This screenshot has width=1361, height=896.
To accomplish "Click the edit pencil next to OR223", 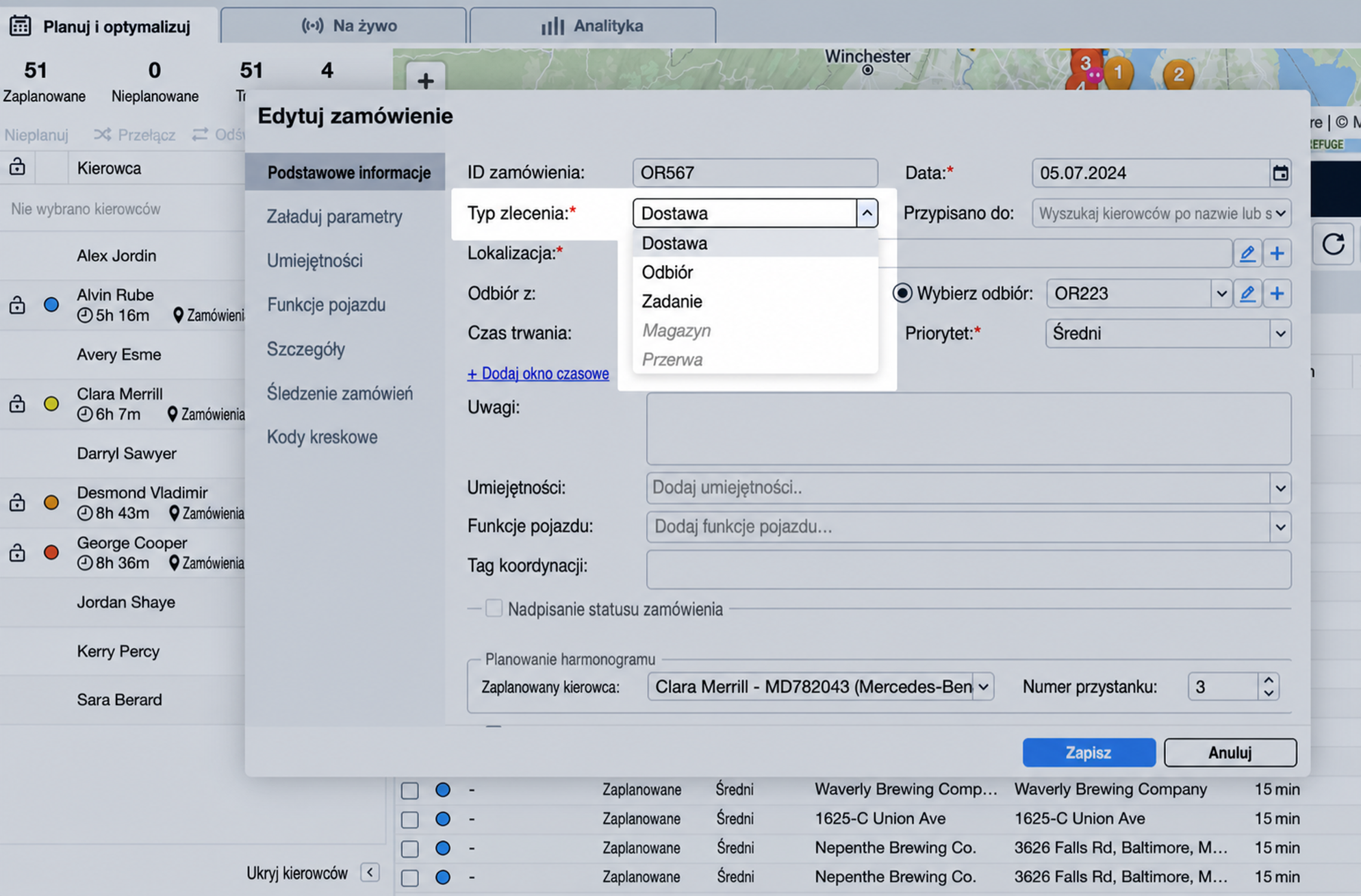I will 1247,294.
